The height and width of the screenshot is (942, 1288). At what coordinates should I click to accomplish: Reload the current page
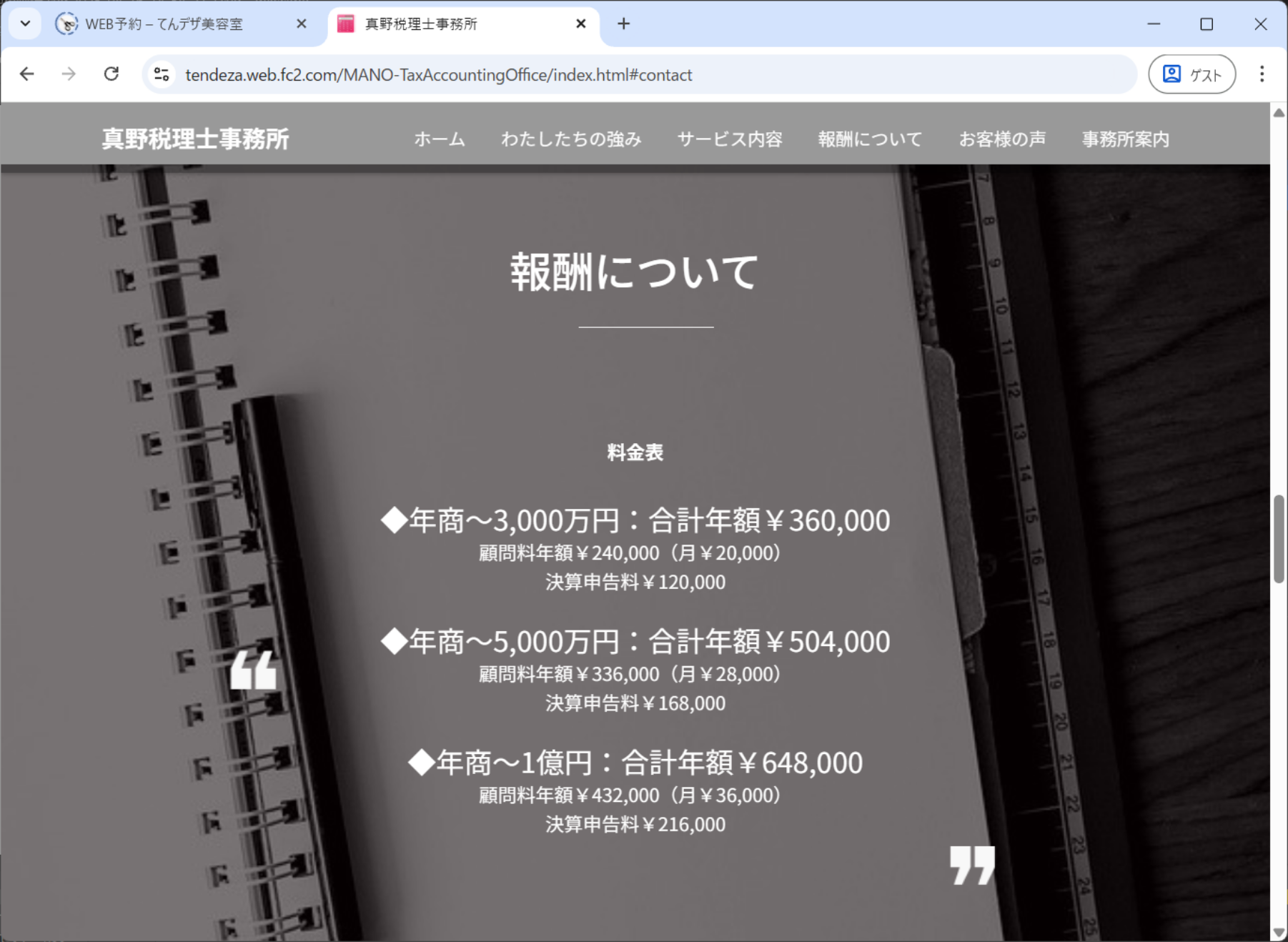click(112, 74)
